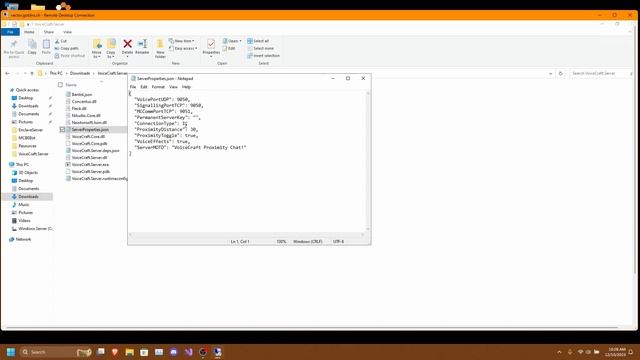
Task: Uncheck the ServerProperties.json file checkbox
Action: (62, 129)
